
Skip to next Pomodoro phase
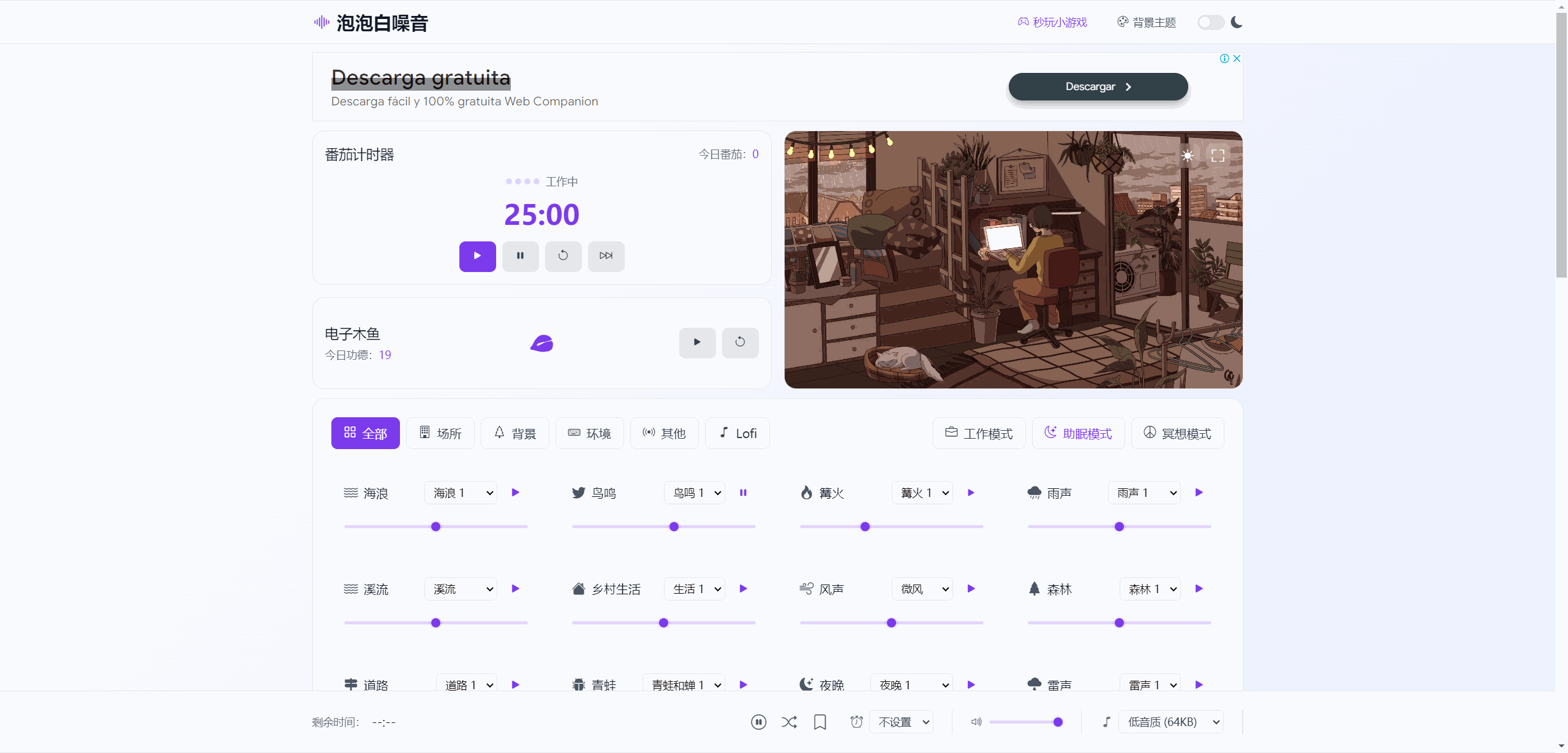(x=606, y=256)
